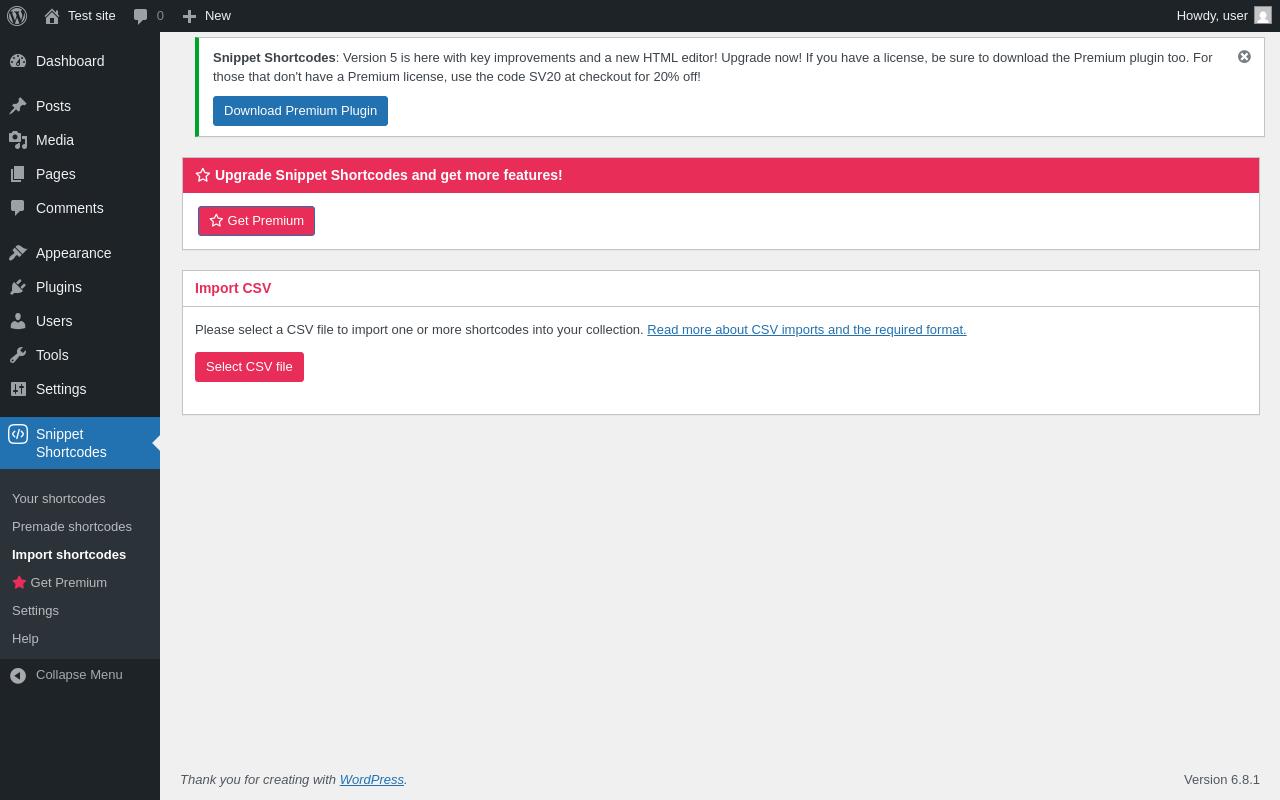Click the star icon beside Get Premium submenu
Screen dimensions: 1280x800
tap(19, 582)
